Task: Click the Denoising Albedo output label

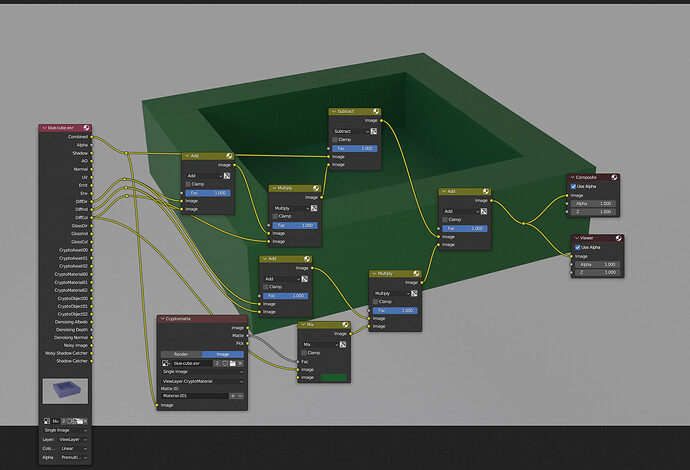Action: click(x=71, y=322)
